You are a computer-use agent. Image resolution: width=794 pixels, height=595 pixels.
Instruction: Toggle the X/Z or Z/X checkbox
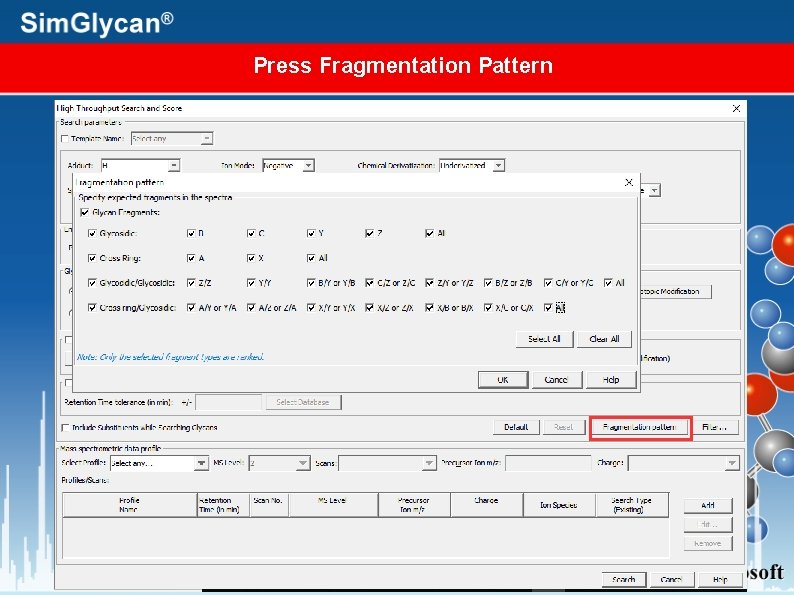(x=370, y=307)
